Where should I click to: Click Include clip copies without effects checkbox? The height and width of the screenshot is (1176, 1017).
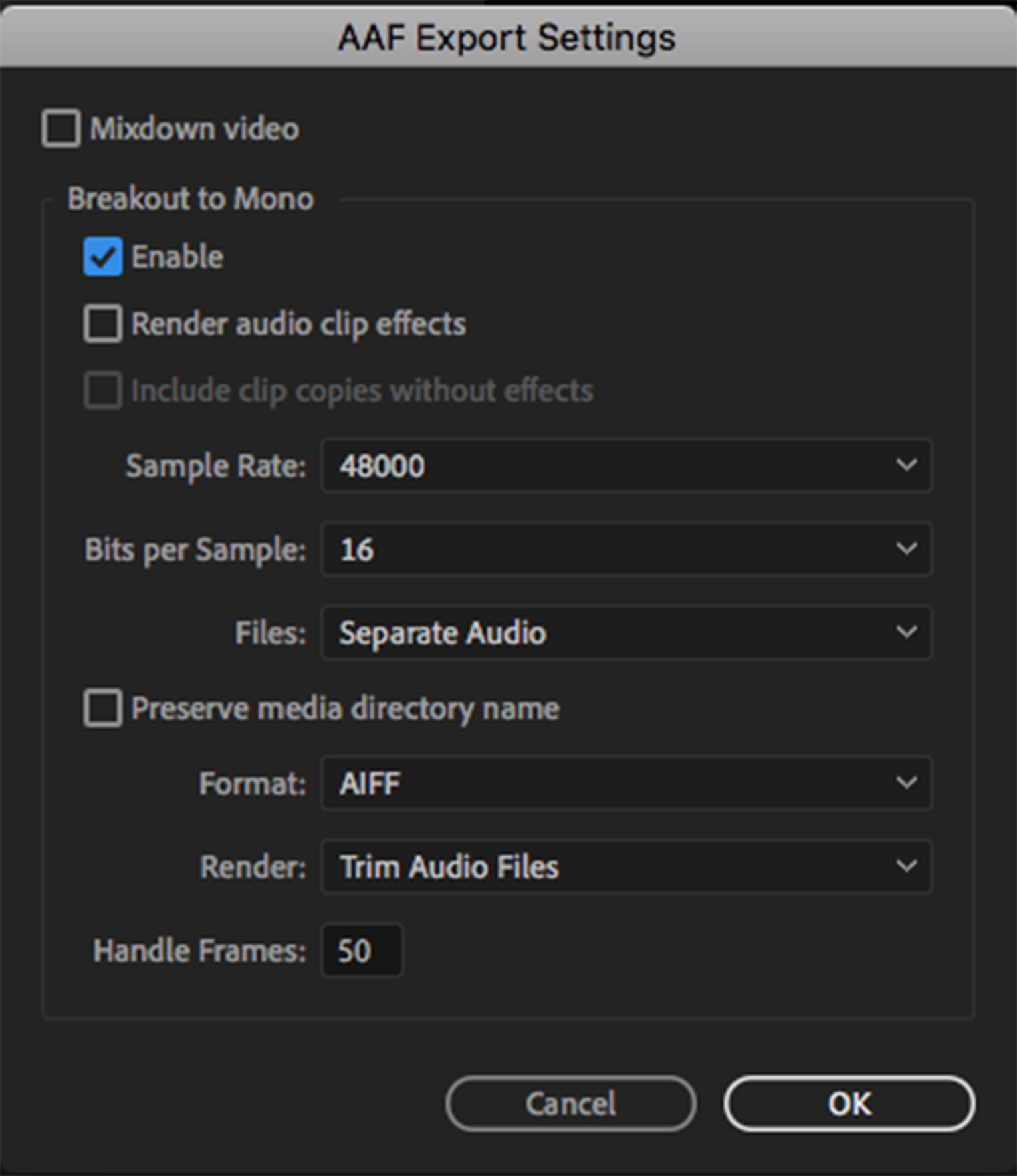(103, 390)
